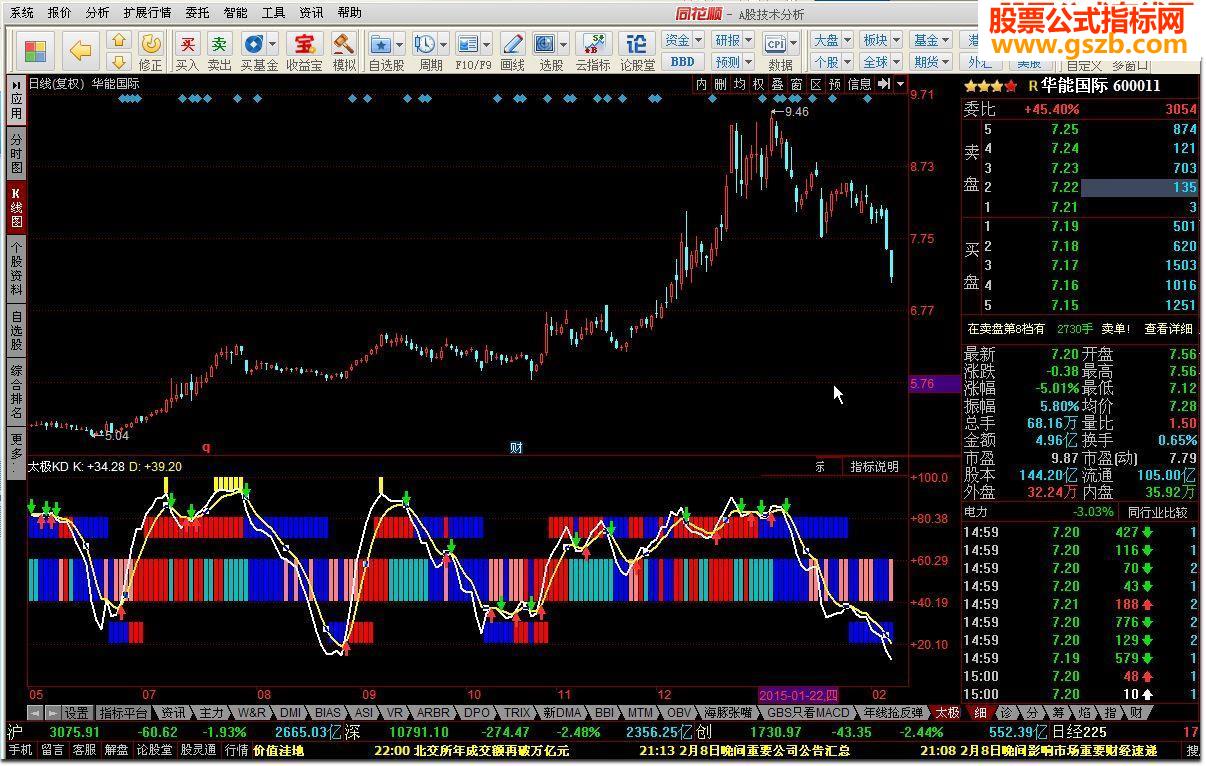This screenshot has width=1206, height=766.
Task: Click the 同行业比较 link
Action: tap(1157, 512)
